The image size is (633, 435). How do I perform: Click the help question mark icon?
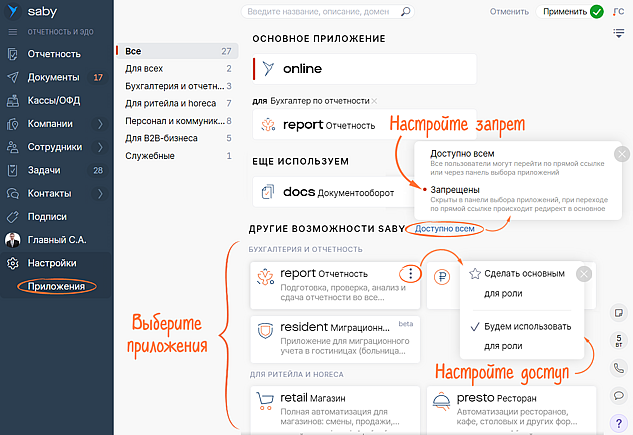pos(620,421)
